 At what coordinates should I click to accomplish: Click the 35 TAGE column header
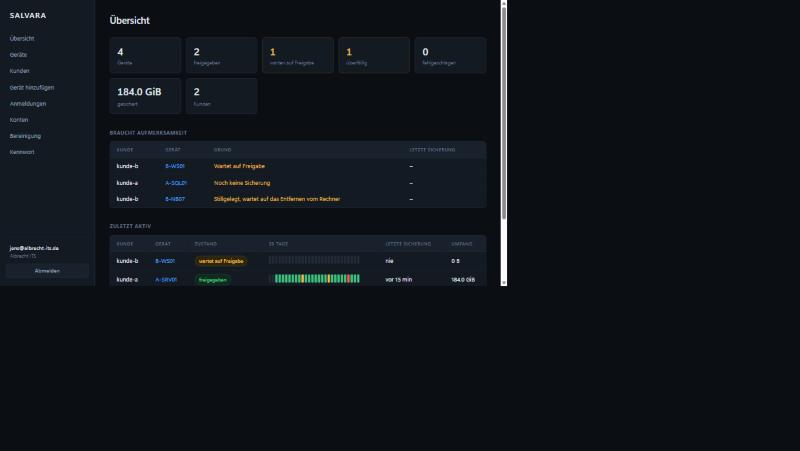point(279,244)
